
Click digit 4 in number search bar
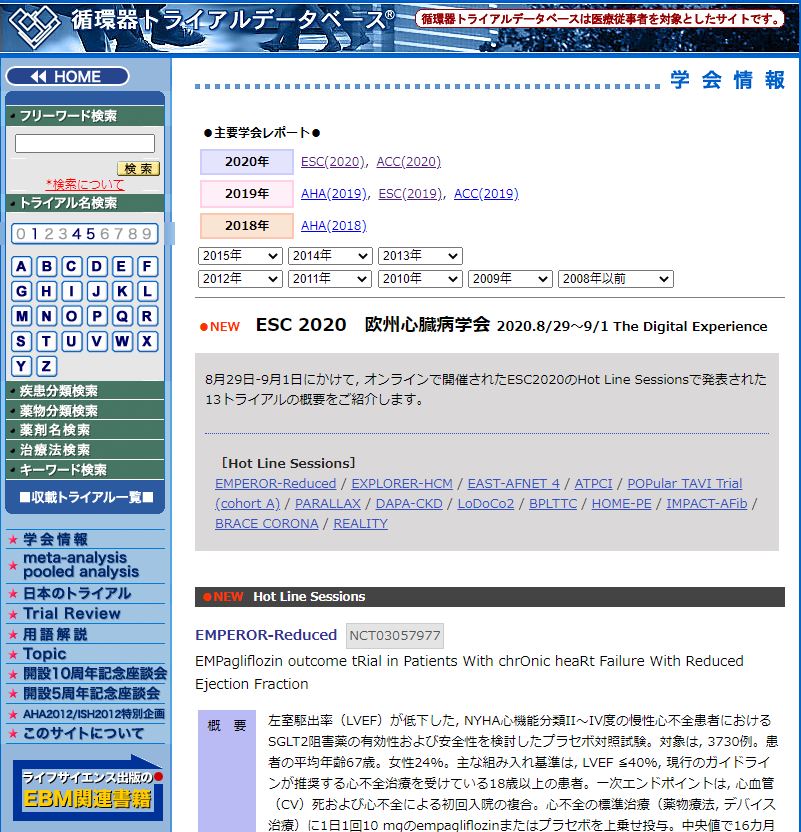coord(76,233)
